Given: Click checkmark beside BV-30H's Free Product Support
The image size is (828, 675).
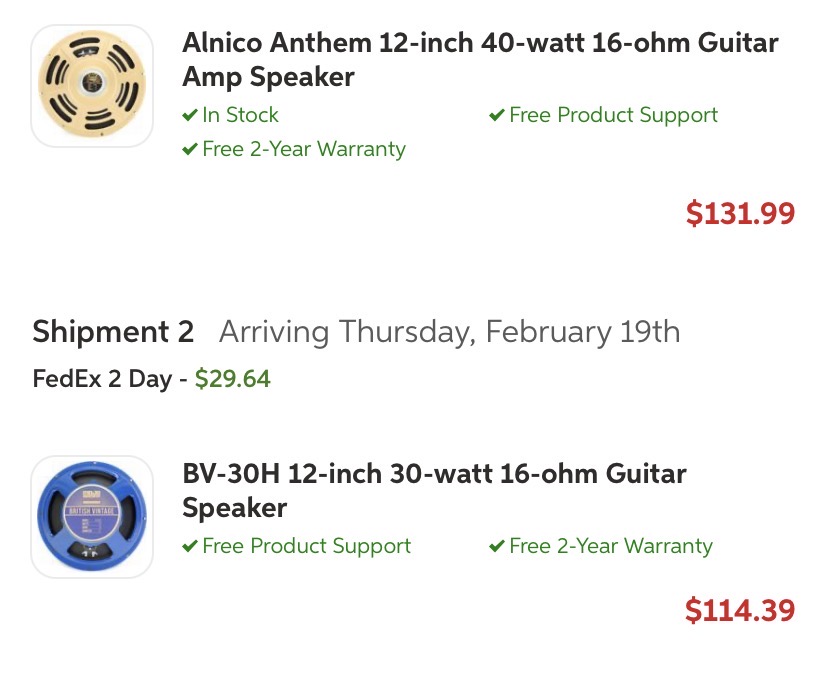Looking at the screenshot, I should (x=190, y=547).
